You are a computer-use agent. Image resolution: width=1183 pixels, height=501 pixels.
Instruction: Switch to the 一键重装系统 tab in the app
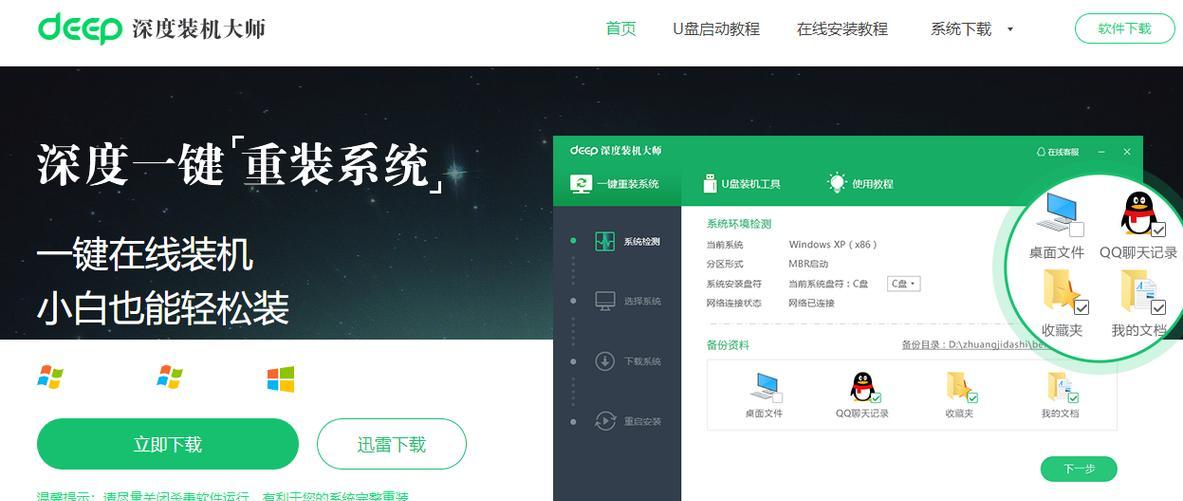[x=617, y=183]
